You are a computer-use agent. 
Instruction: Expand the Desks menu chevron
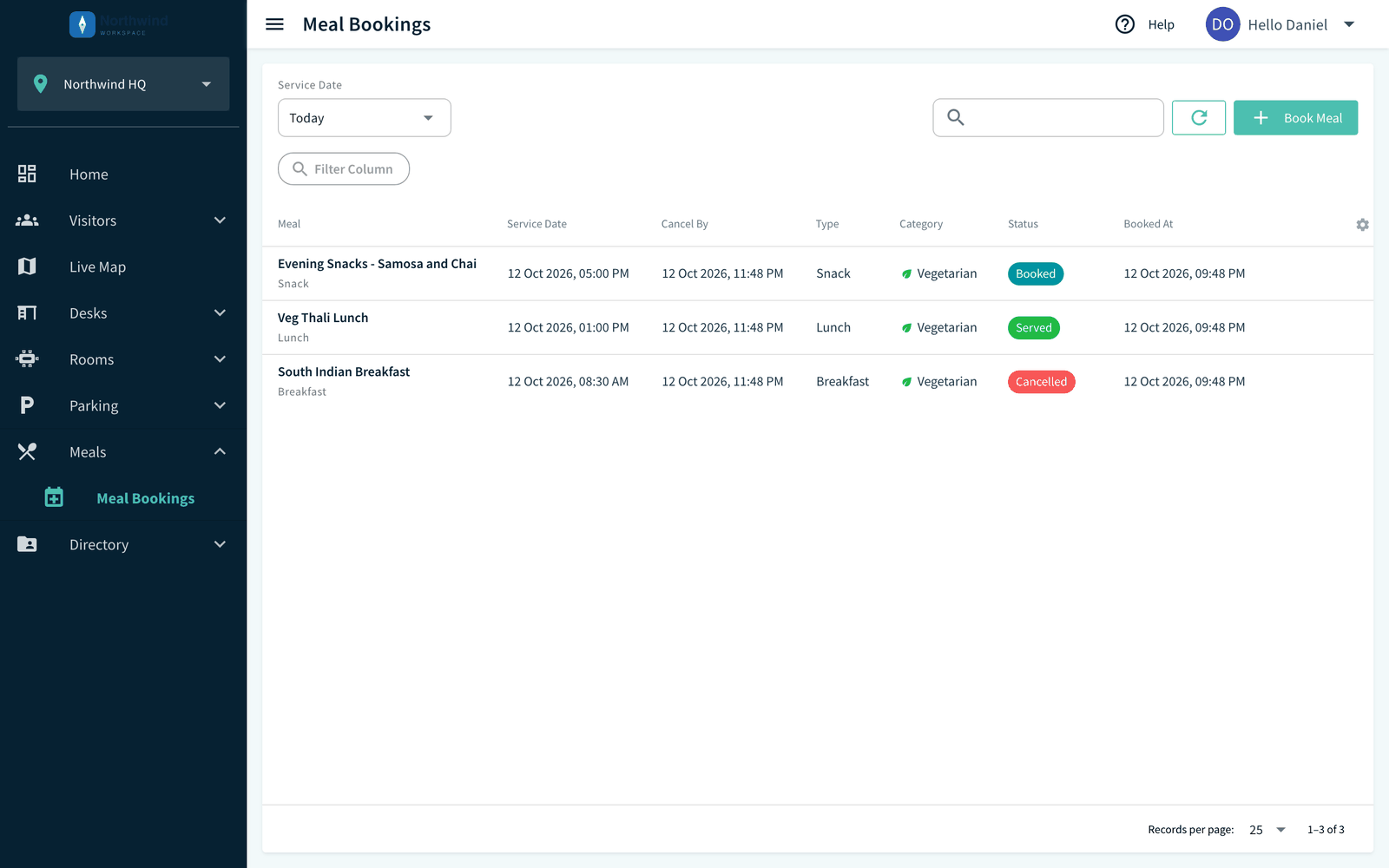point(220,312)
